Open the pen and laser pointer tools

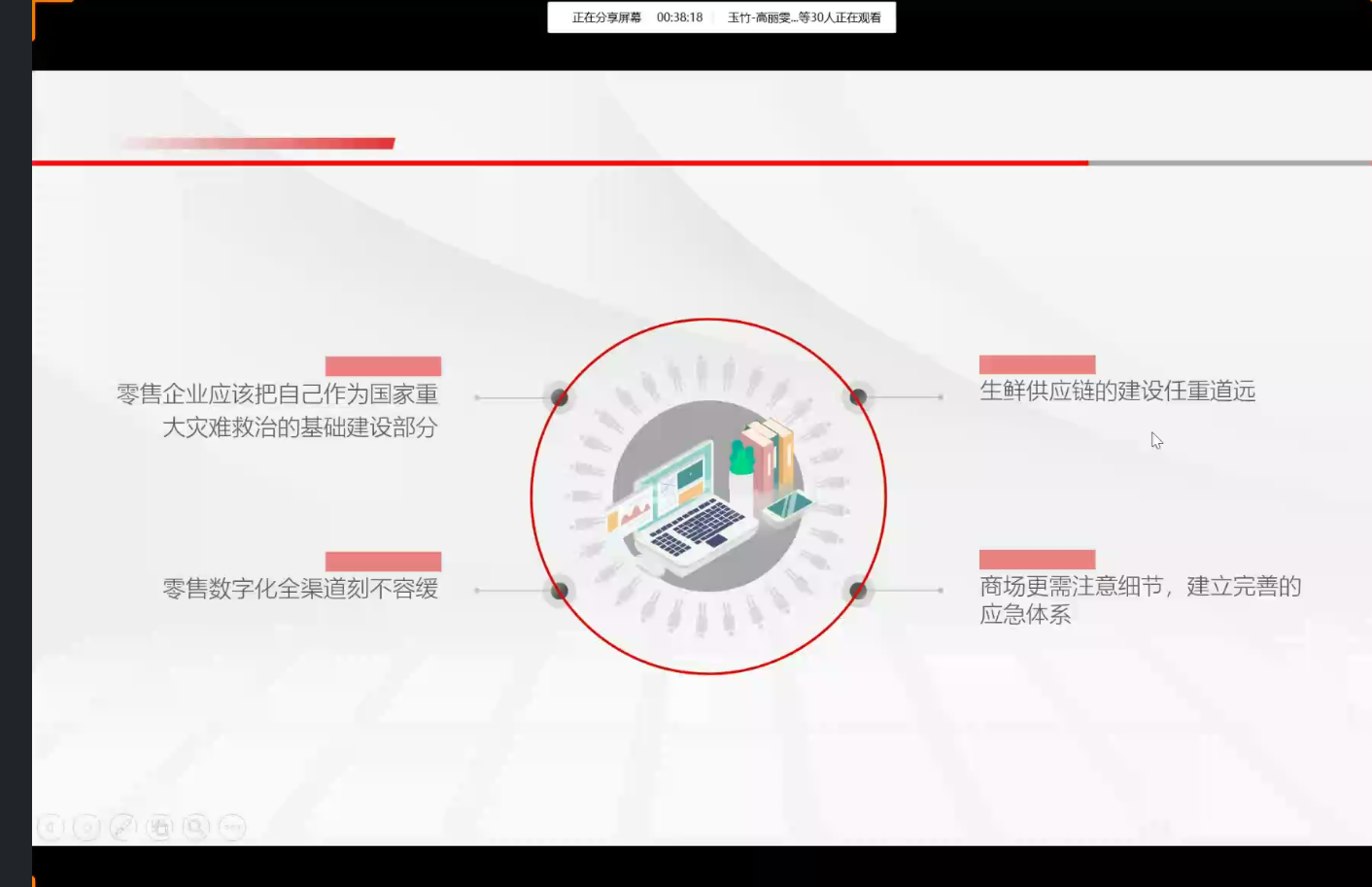tap(122, 827)
